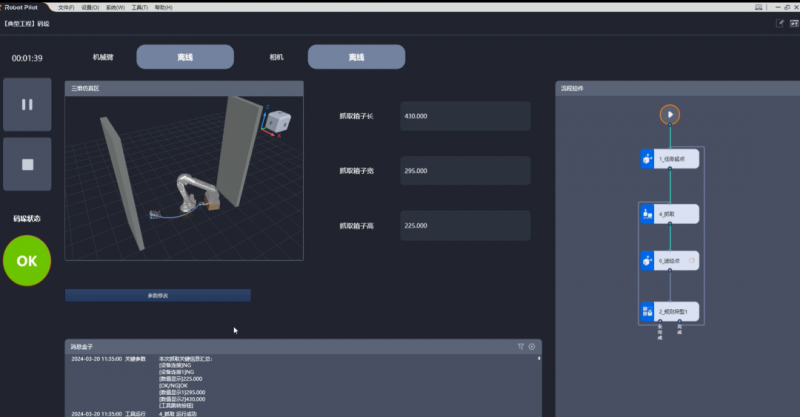Select the 4_抓取 node icon
Image resolution: width=800 pixels, height=417 pixels.
646,214
